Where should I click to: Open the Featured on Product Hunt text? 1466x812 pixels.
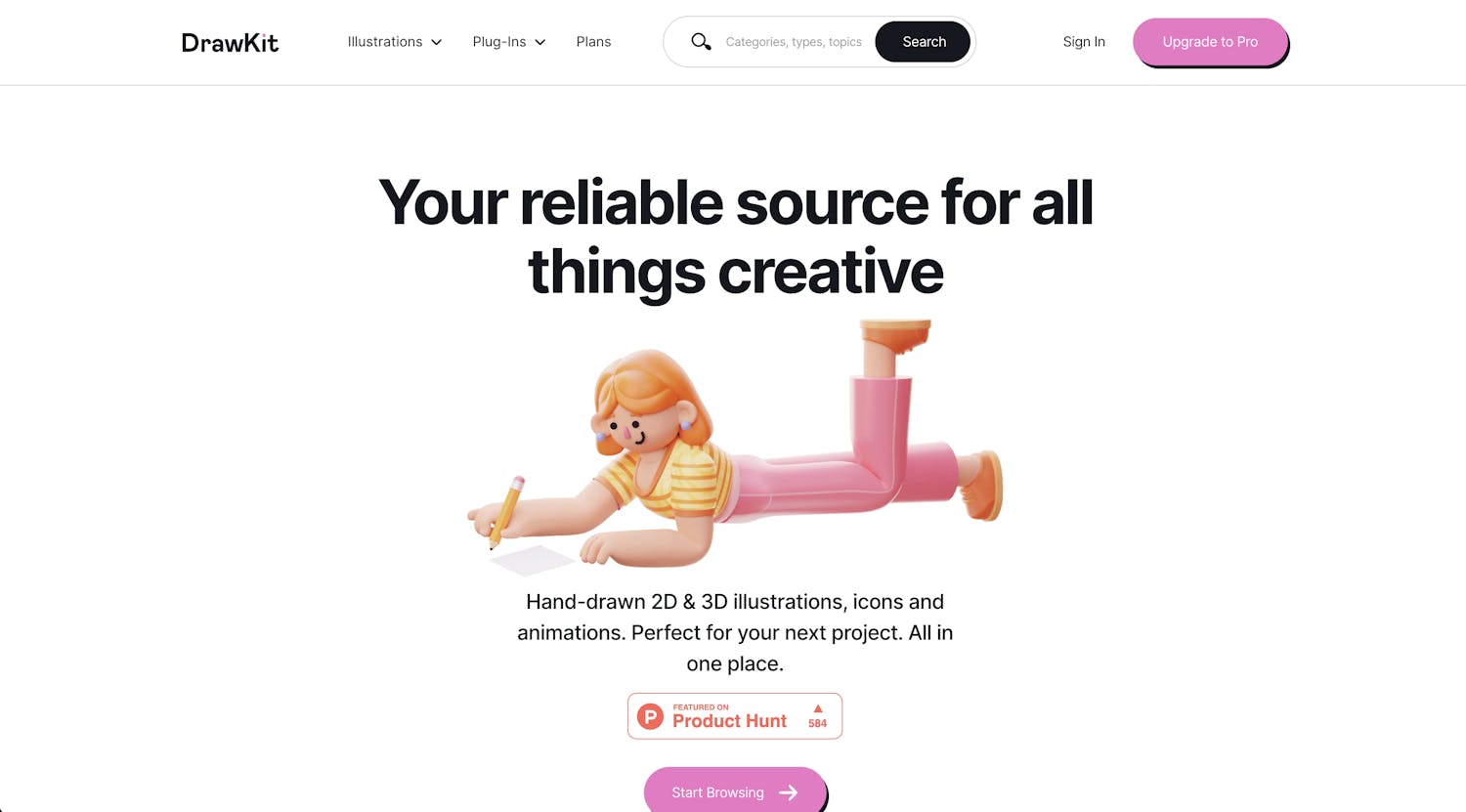point(729,716)
